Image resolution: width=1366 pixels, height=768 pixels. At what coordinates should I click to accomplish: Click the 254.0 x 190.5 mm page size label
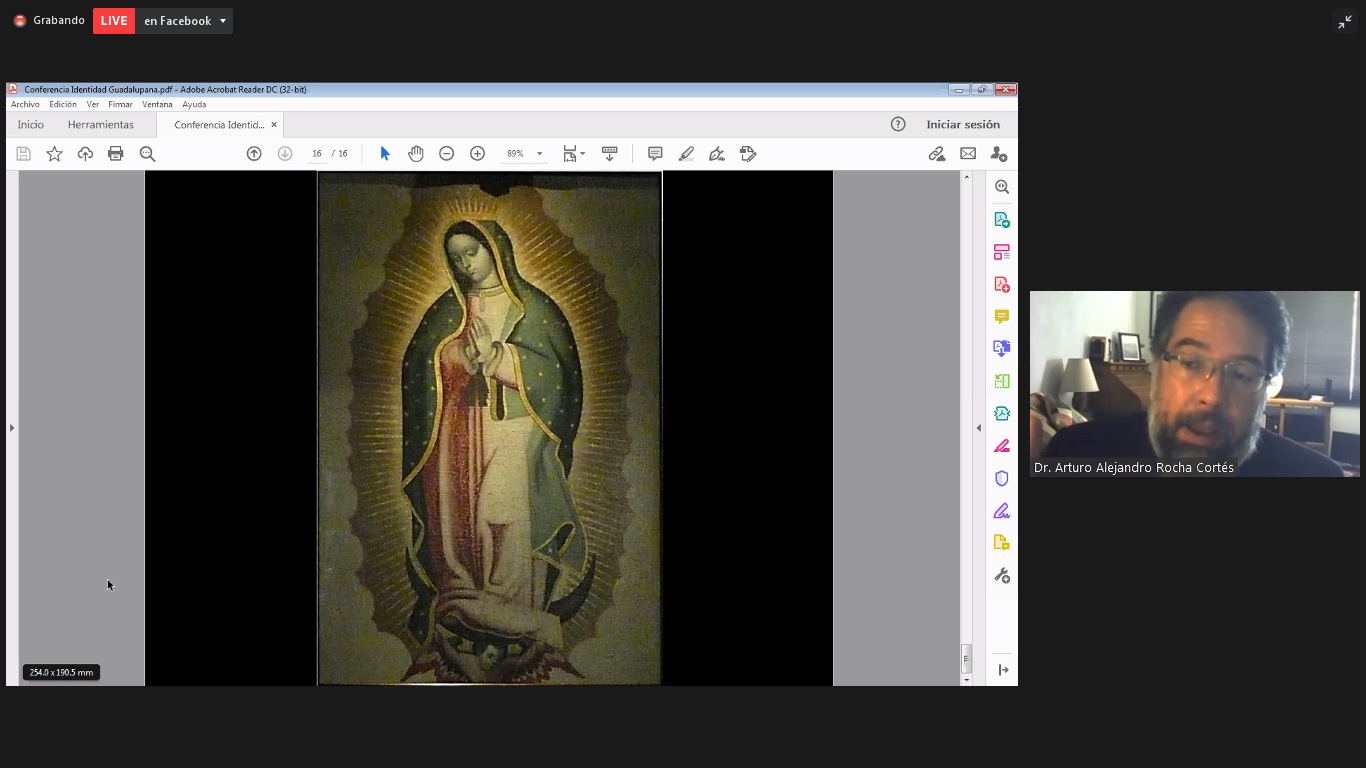pyautogui.click(x=61, y=672)
